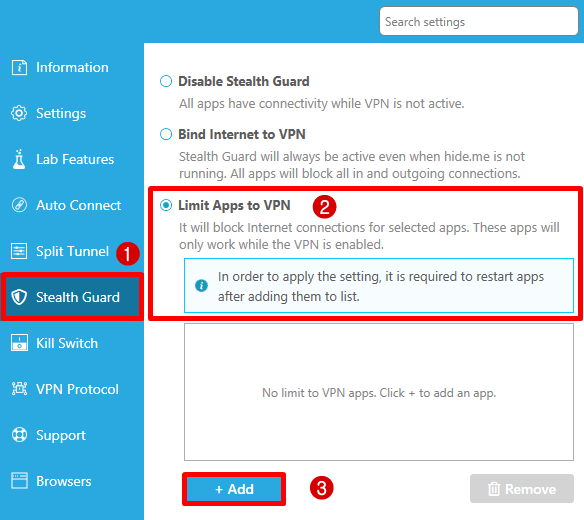Click the Kill Switch icon
584x520 pixels.
coord(19,343)
